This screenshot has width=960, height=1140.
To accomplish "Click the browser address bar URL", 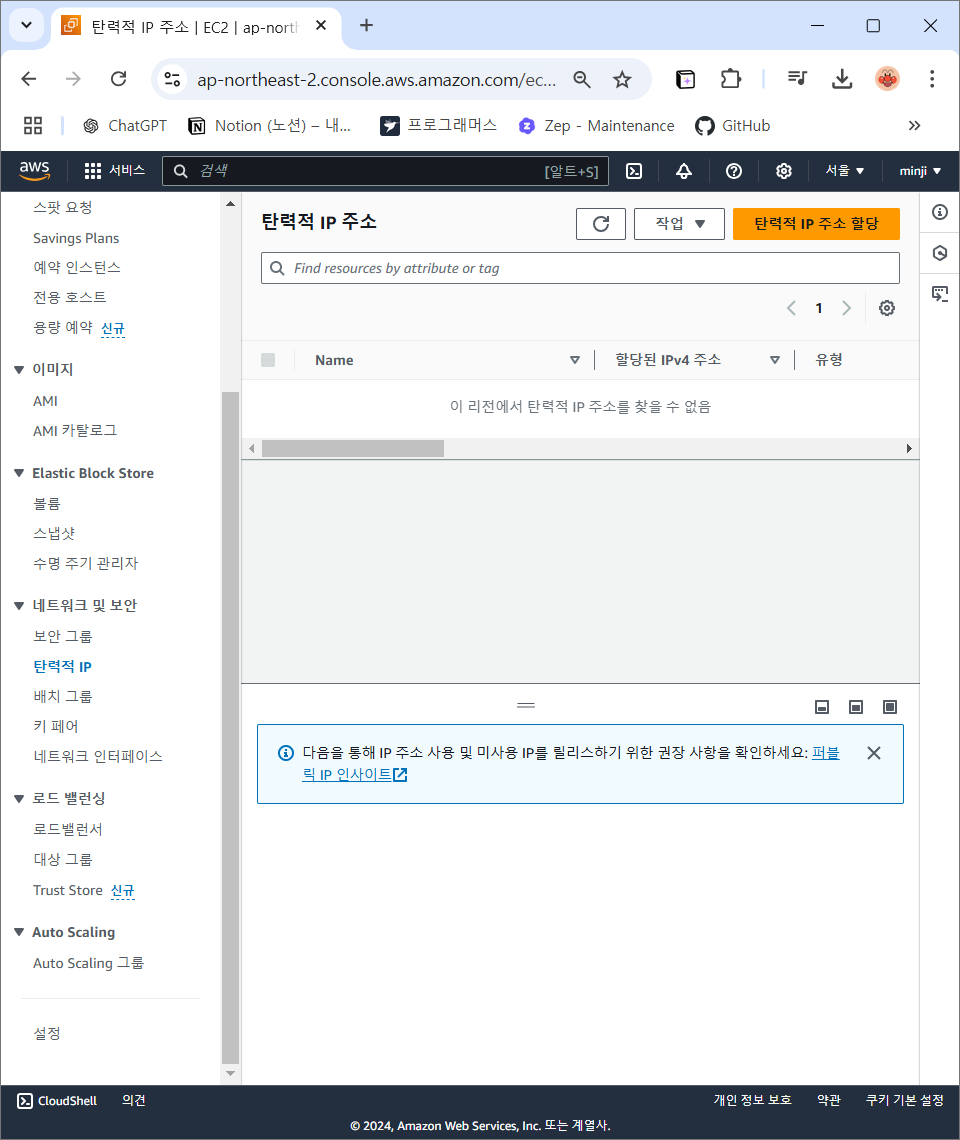I will click(x=376, y=79).
